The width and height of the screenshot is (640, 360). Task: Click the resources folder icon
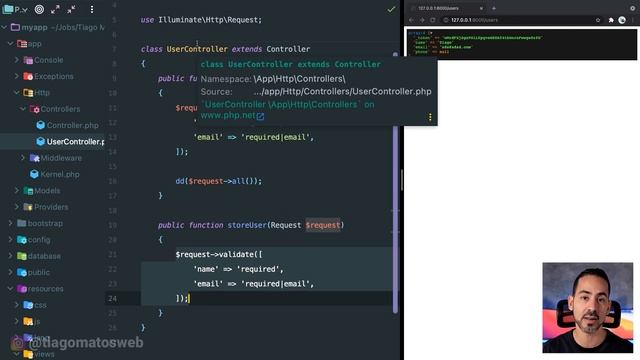(22, 289)
